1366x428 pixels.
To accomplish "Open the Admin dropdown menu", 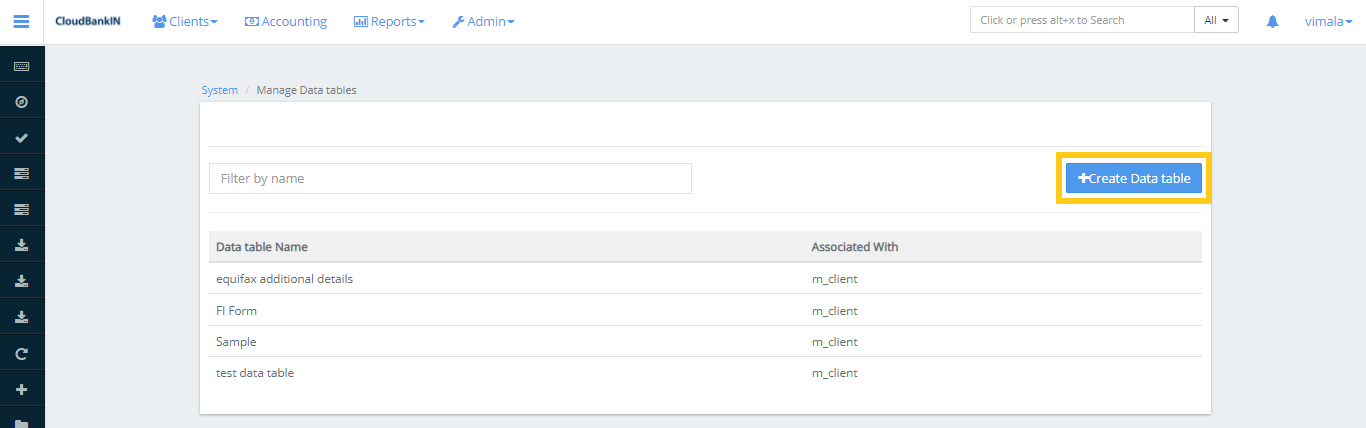I will click(483, 21).
